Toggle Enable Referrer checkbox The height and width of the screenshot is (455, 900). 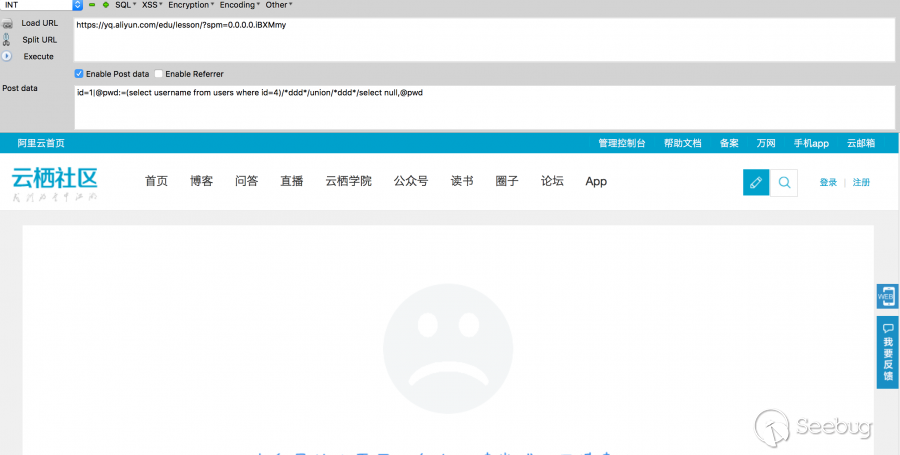pyautogui.click(x=158, y=73)
